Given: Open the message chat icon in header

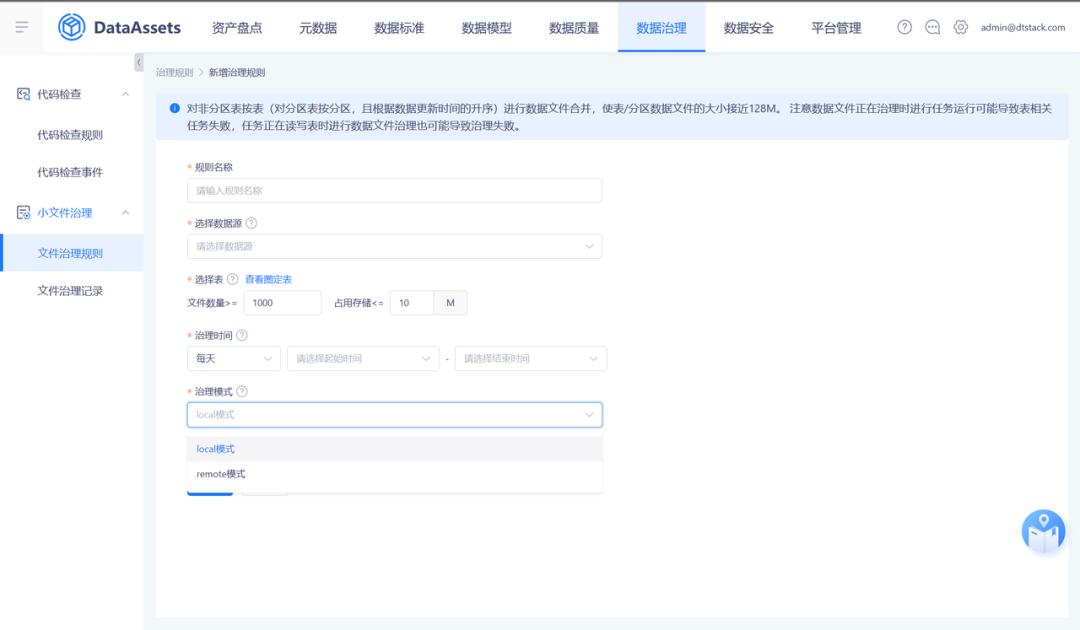Looking at the screenshot, I should click(x=933, y=27).
